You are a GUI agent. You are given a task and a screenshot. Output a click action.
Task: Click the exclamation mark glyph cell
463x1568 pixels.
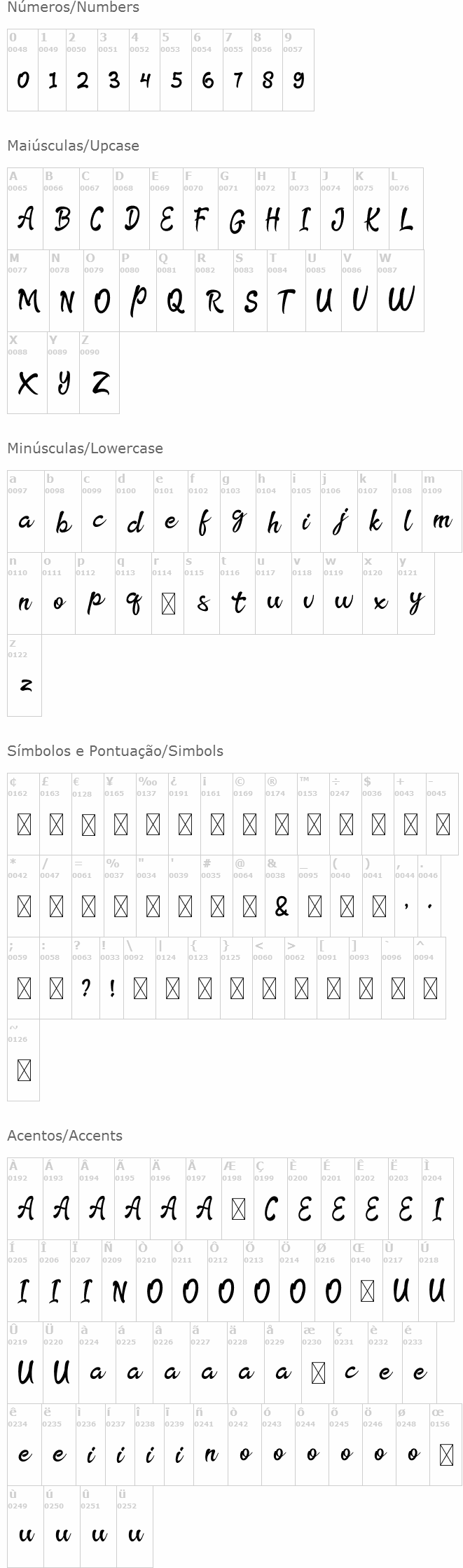[111, 978]
